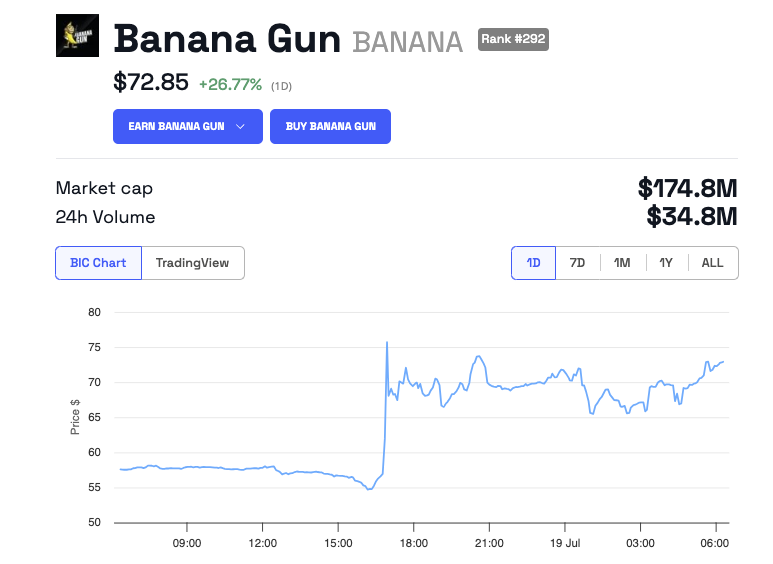Select the 1D time range

click(533, 263)
